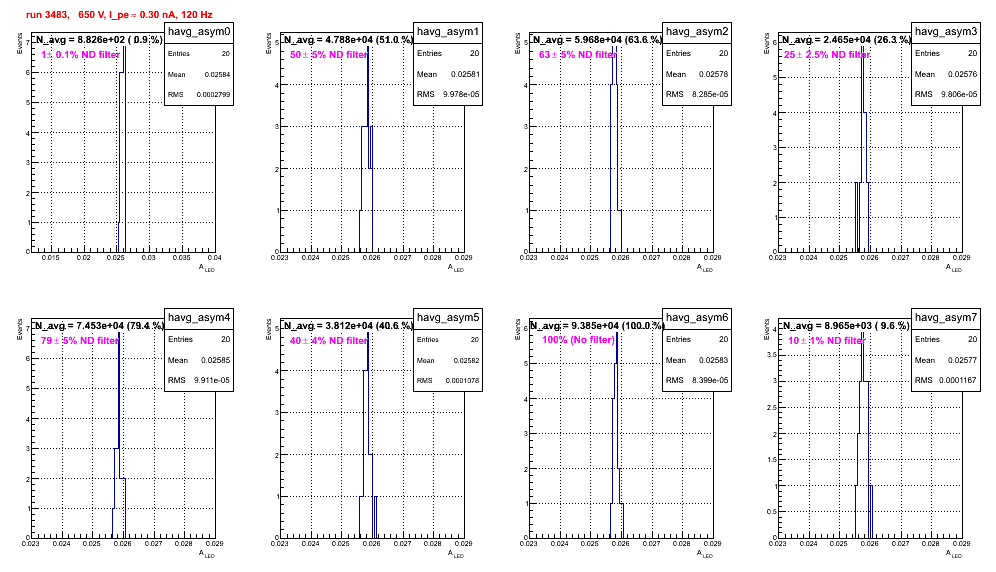Click the N_avg = 2.465e+04 label
The height and width of the screenshot is (572, 996).
(x=846, y=39)
